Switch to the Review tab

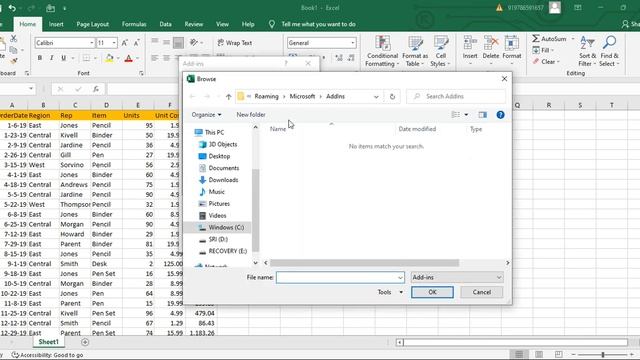click(193, 24)
